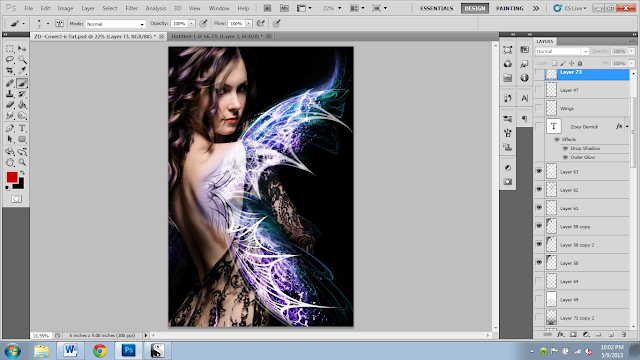Viewport: 640px width, 360px height.
Task: Open the Filter menu
Action: (131, 8)
